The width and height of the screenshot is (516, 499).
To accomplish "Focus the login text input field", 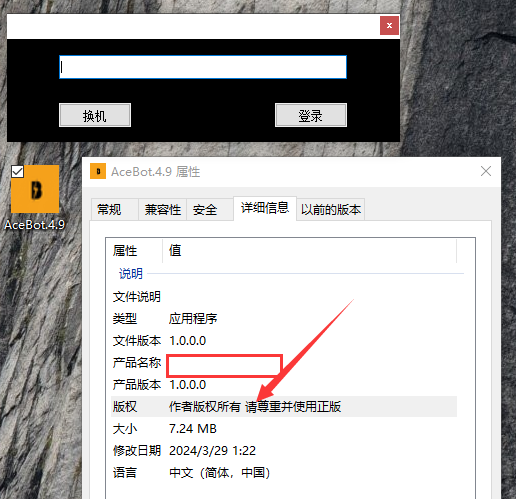I will 203,67.
